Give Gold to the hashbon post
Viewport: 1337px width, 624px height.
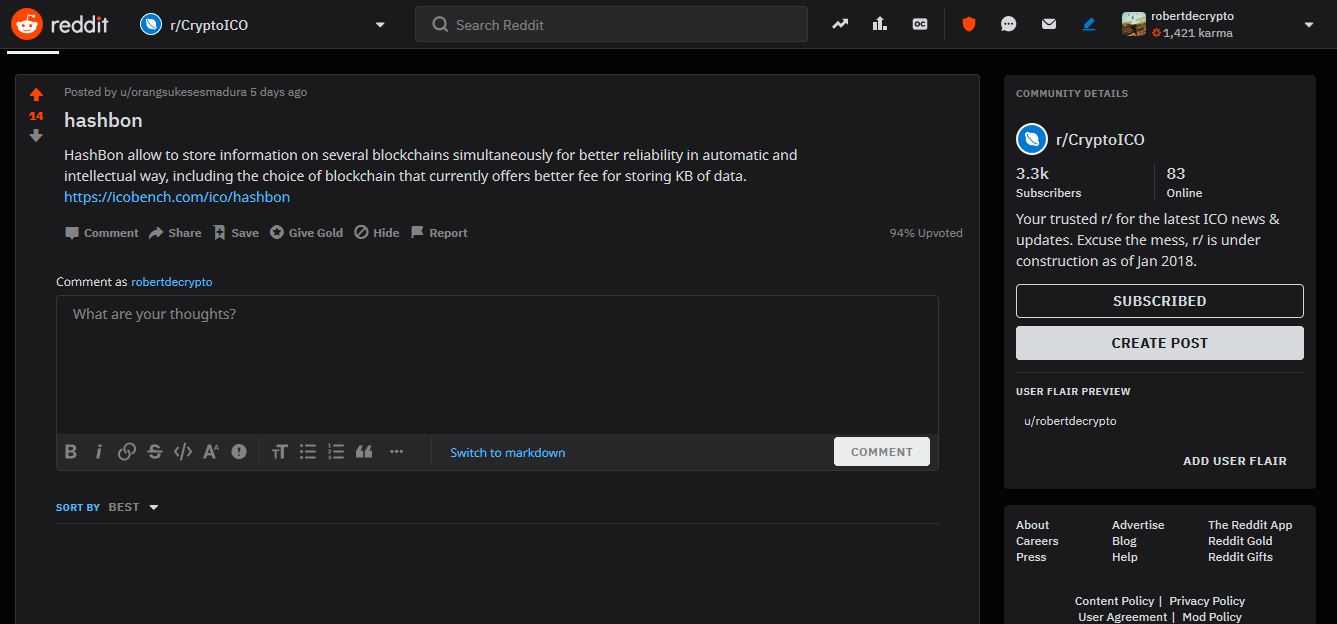(x=306, y=233)
